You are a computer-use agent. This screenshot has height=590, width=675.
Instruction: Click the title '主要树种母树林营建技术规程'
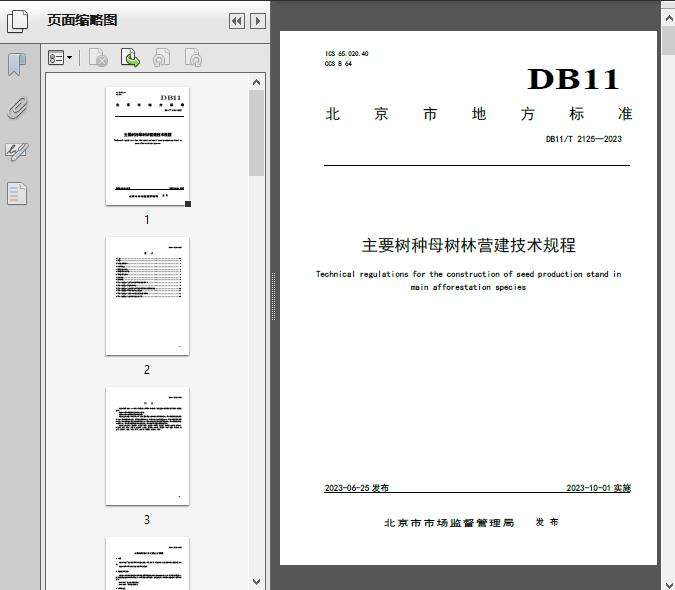(x=468, y=245)
